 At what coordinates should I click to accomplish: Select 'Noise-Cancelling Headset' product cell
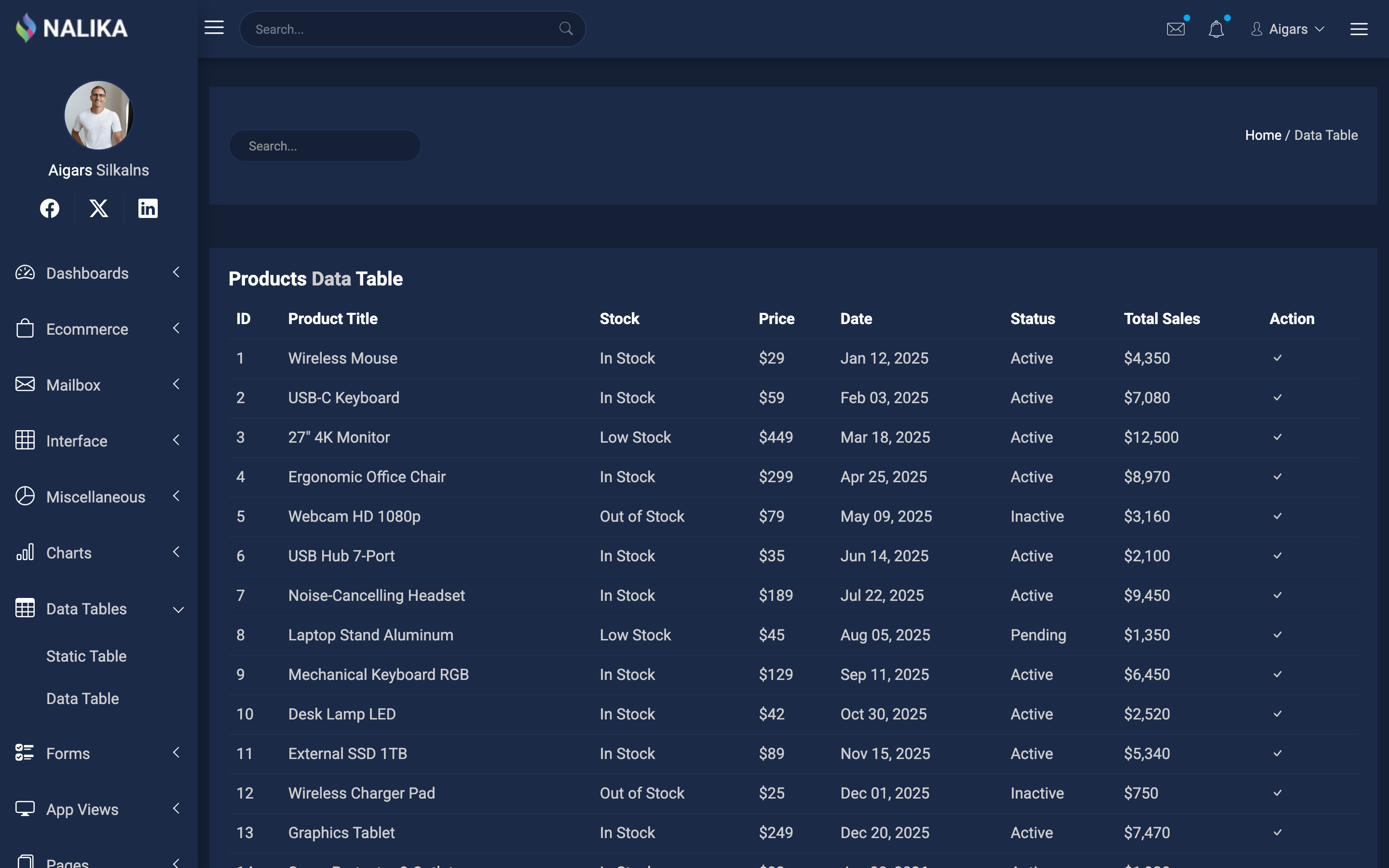click(377, 596)
